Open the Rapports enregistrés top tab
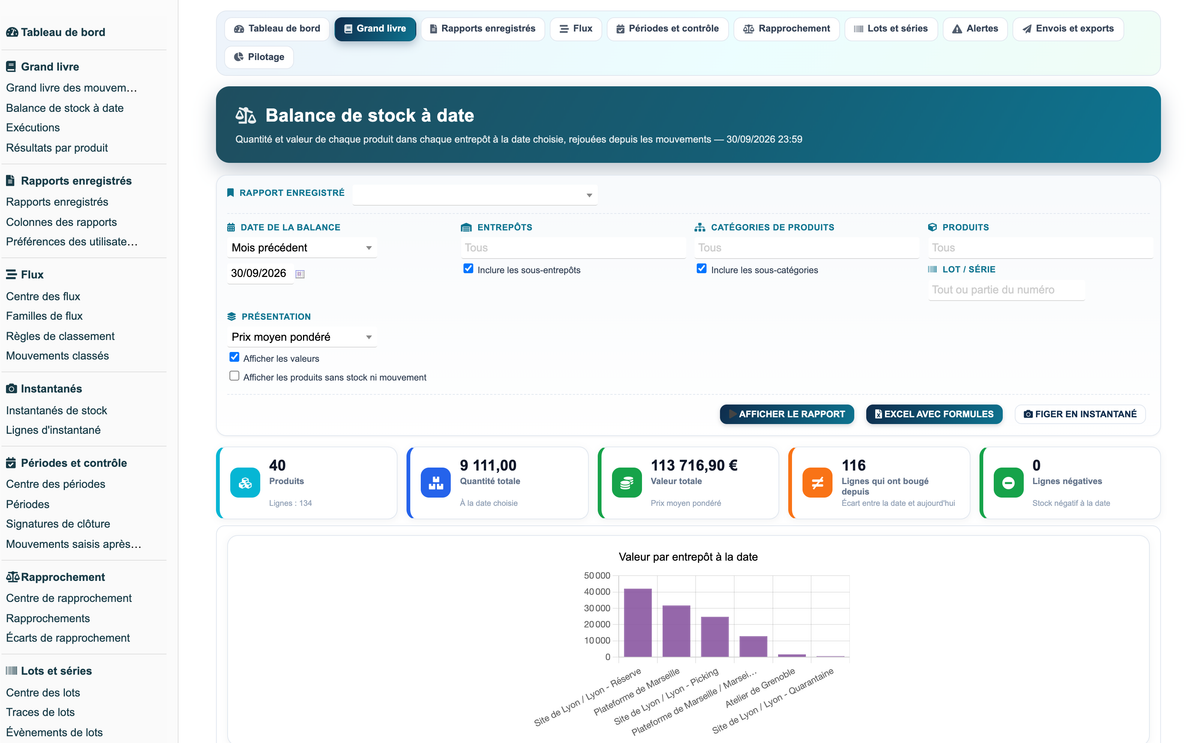This screenshot has width=1200, height=743. pyautogui.click(x=482, y=29)
